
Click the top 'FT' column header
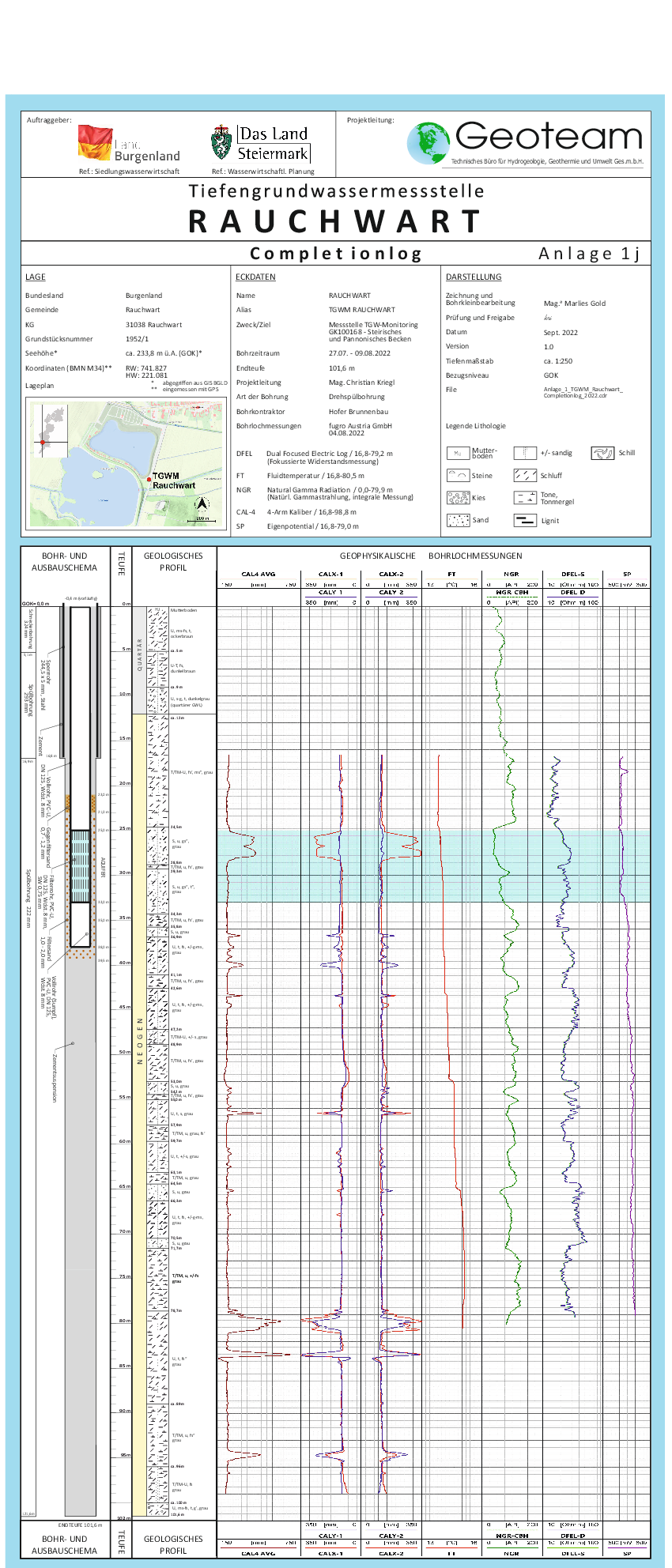click(x=451, y=575)
